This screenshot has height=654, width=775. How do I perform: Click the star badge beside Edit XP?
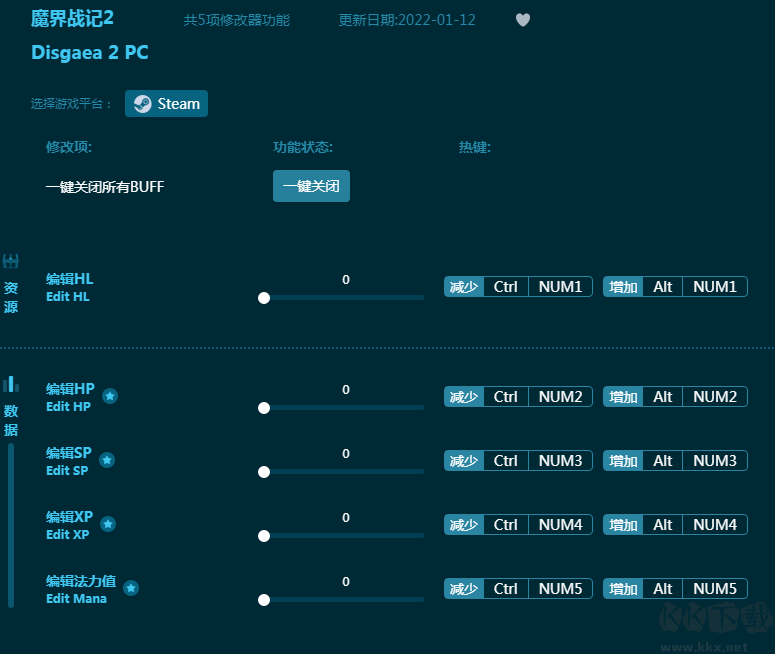[108, 524]
